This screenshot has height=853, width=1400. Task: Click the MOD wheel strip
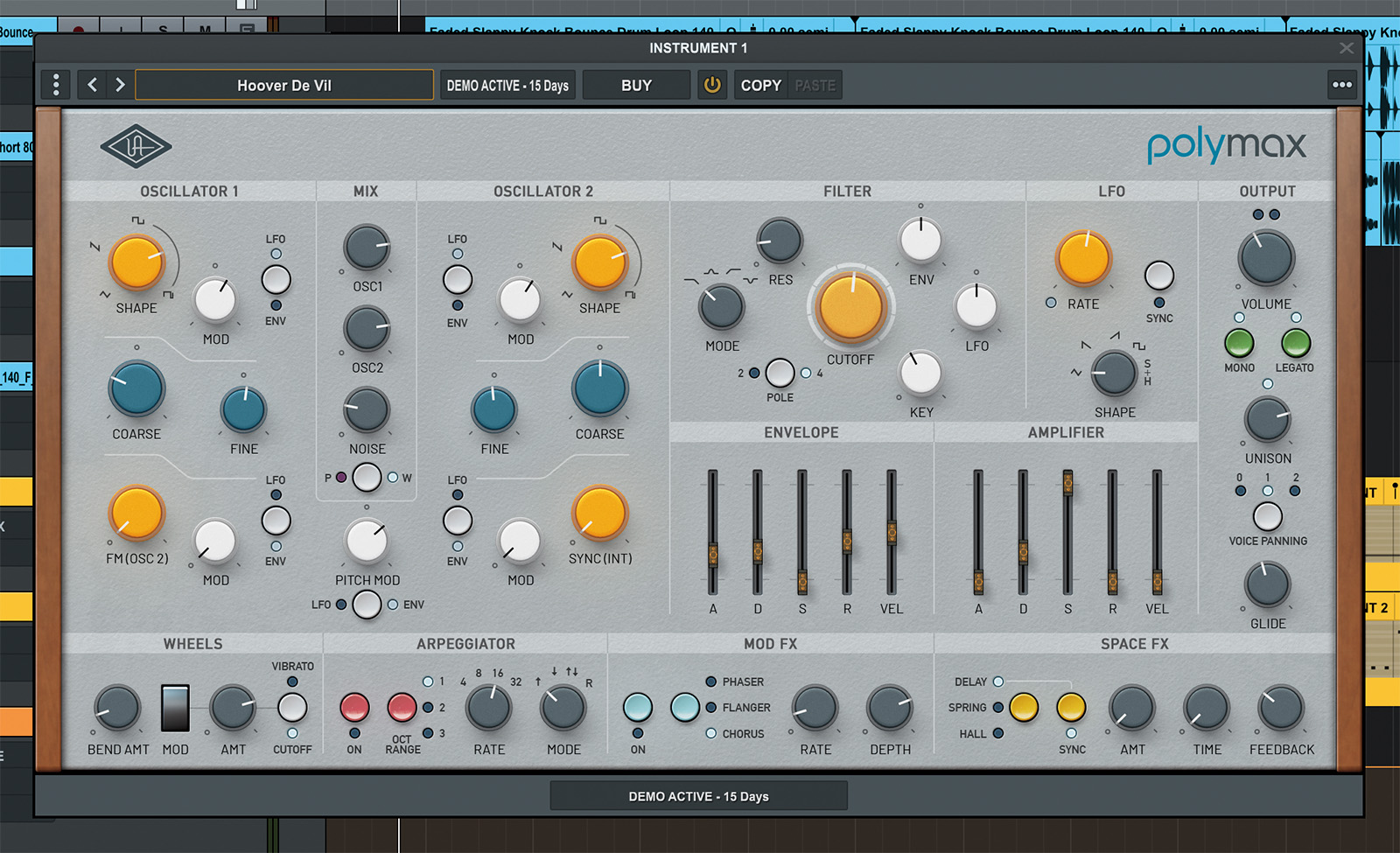(175, 709)
